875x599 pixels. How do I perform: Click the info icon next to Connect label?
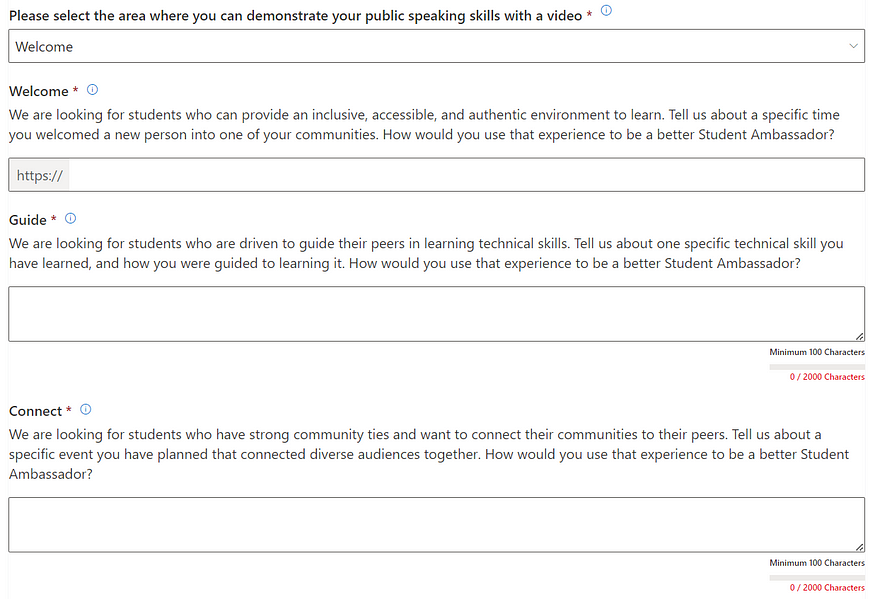(85, 409)
